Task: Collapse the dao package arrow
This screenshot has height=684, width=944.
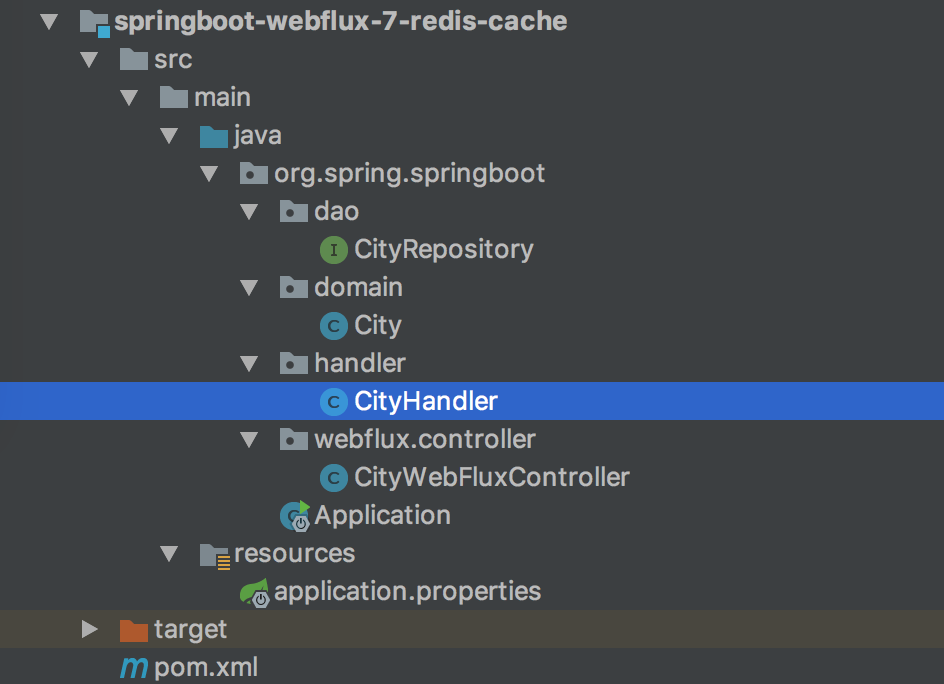Action: tap(249, 211)
